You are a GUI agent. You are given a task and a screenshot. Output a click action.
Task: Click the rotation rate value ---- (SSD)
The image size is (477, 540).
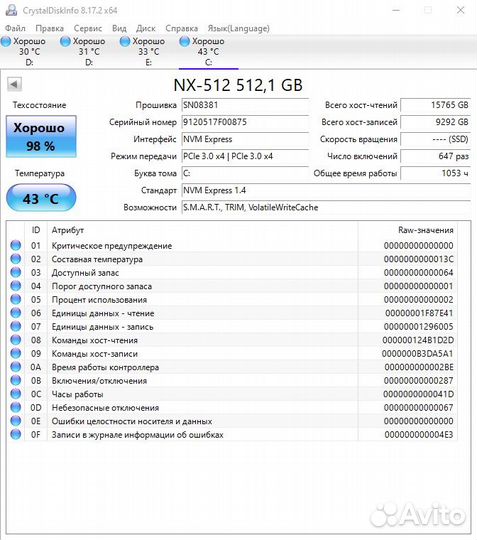(435, 139)
